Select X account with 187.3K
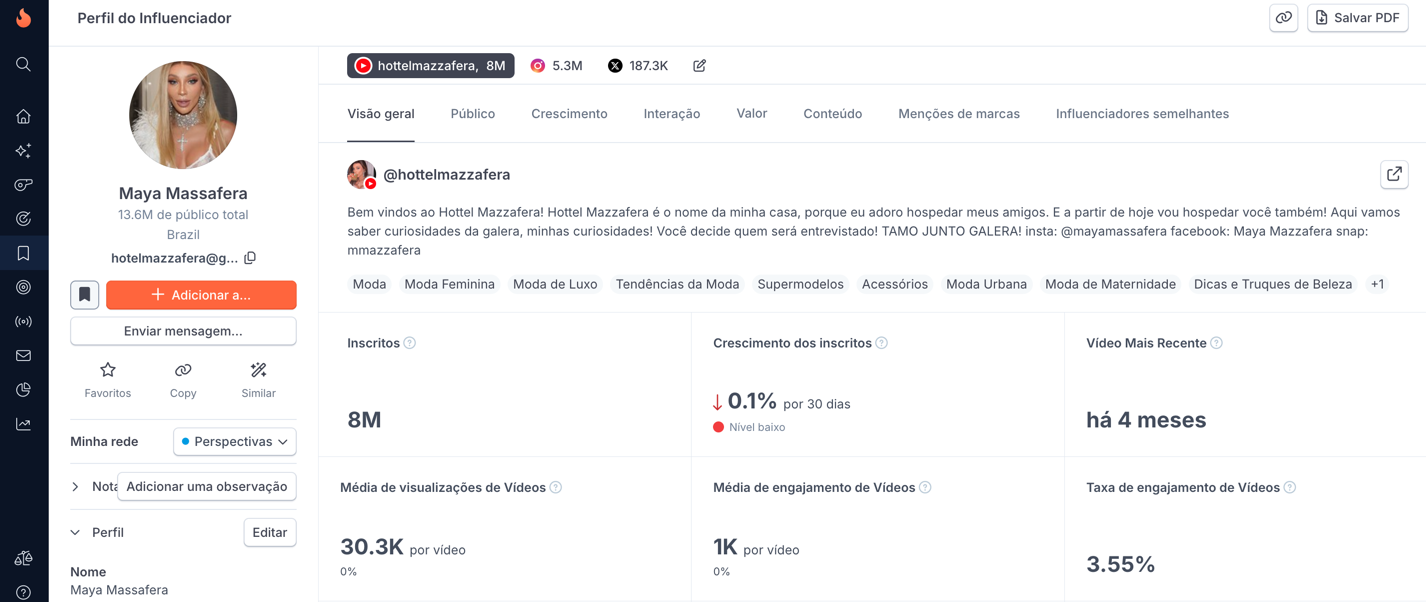 point(638,66)
